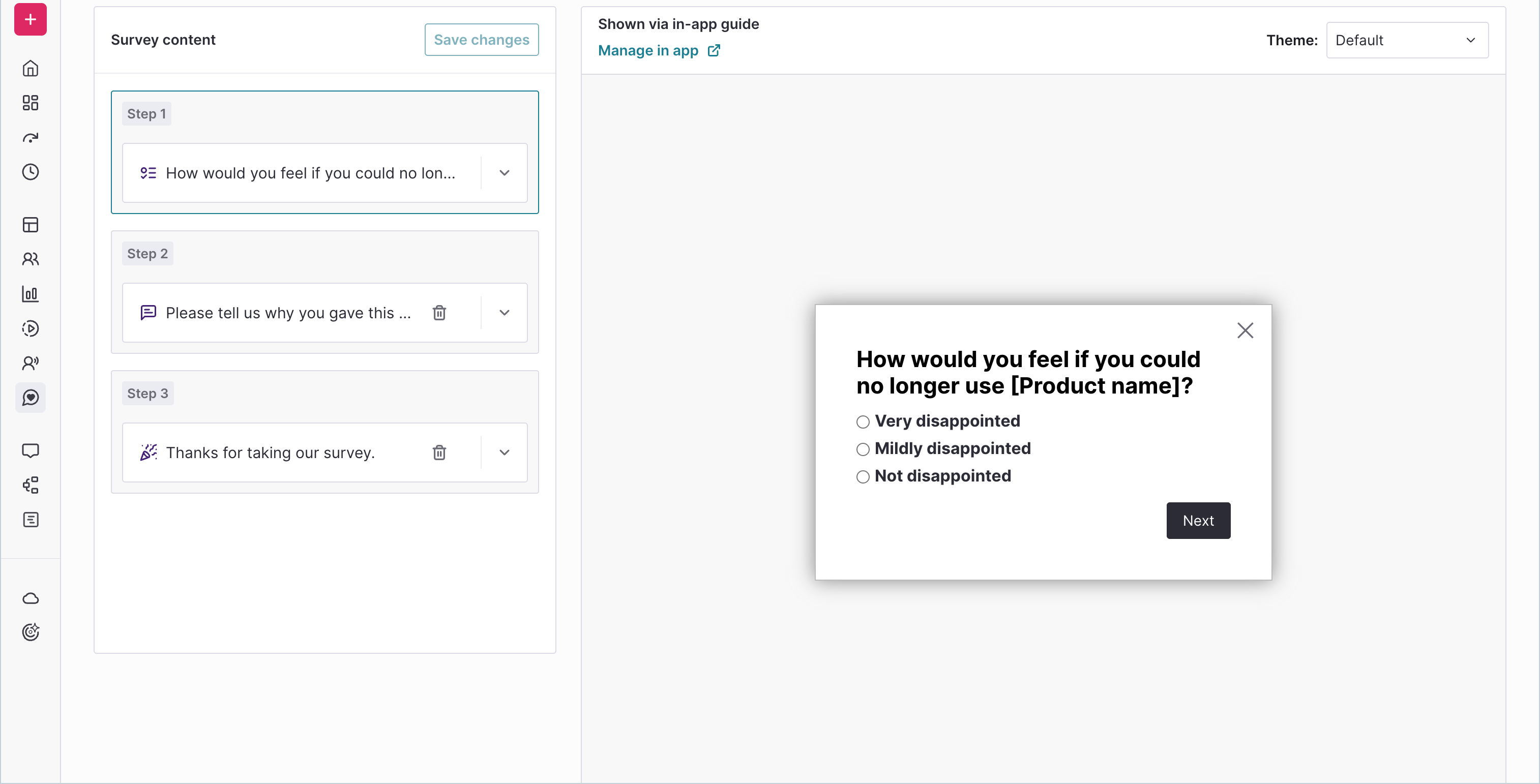This screenshot has height=784, width=1540.
Task: Select the Step 3 label
Action: click(x=147, y=393)
